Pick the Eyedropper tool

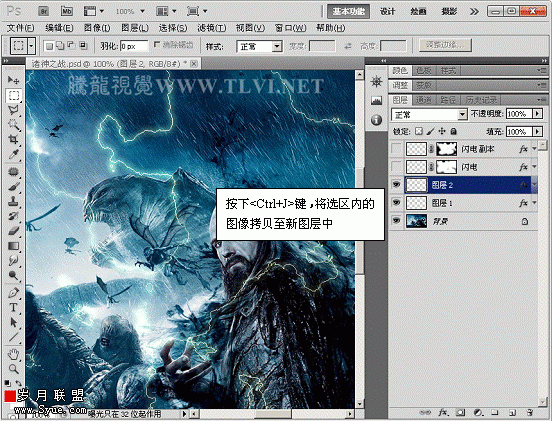coord(13,154)
